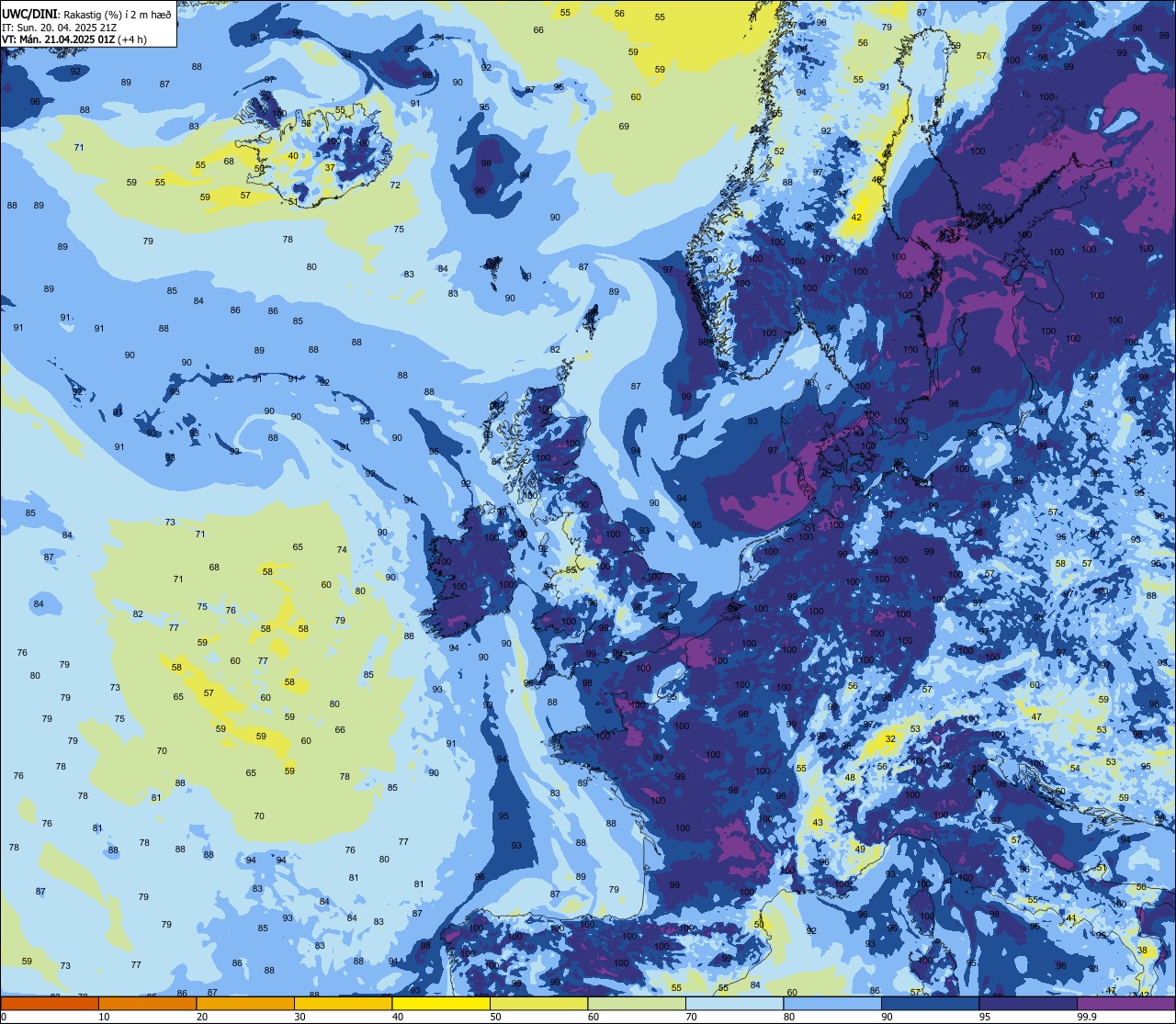The width and height of the screenshot is (1176, 1024).
Task: Click the 20–30 percent legend swatch
Action: point(245,1003)
